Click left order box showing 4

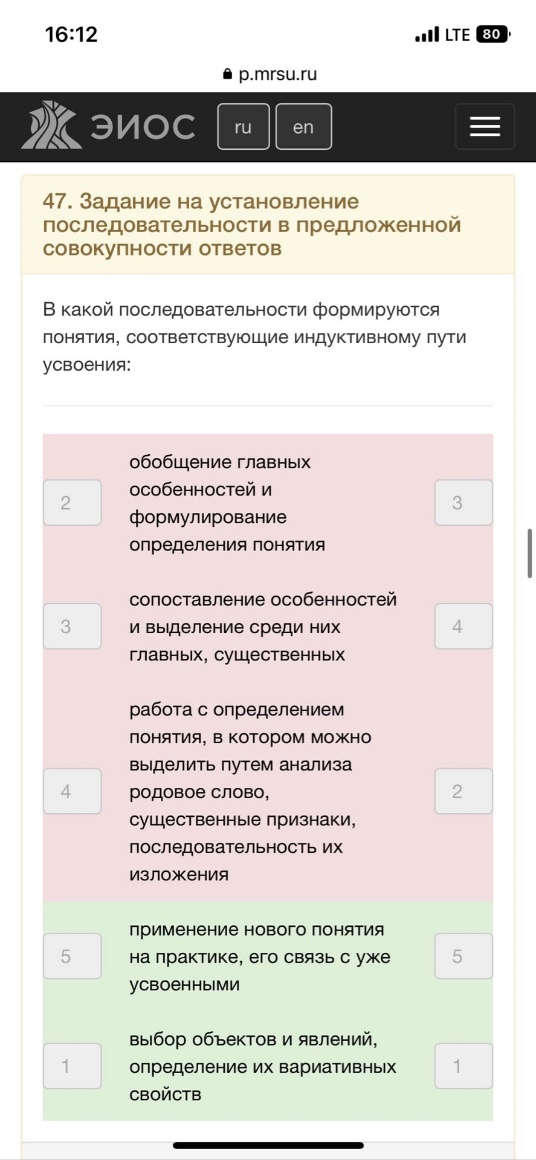click(72, 792)
